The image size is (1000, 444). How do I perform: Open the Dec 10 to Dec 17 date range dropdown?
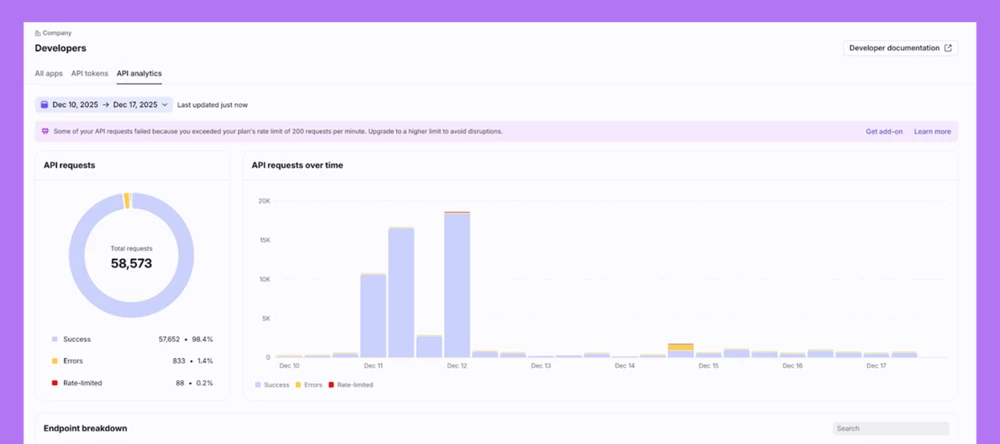point(104,105)
